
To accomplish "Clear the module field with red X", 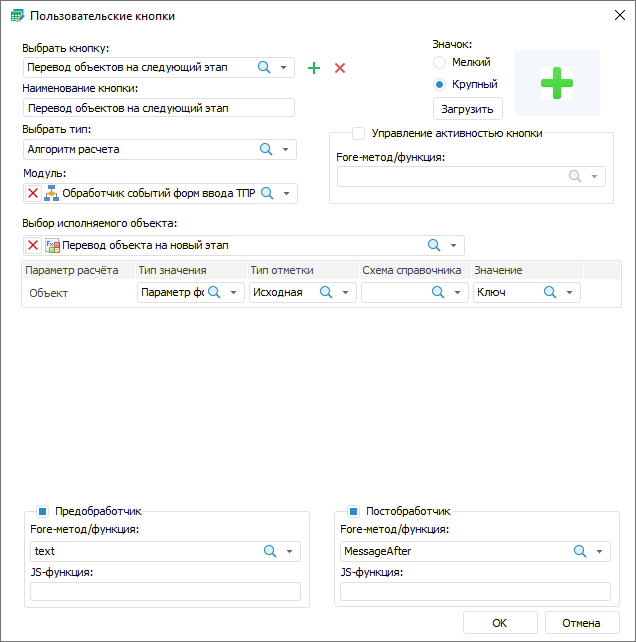I will [33, 194].
